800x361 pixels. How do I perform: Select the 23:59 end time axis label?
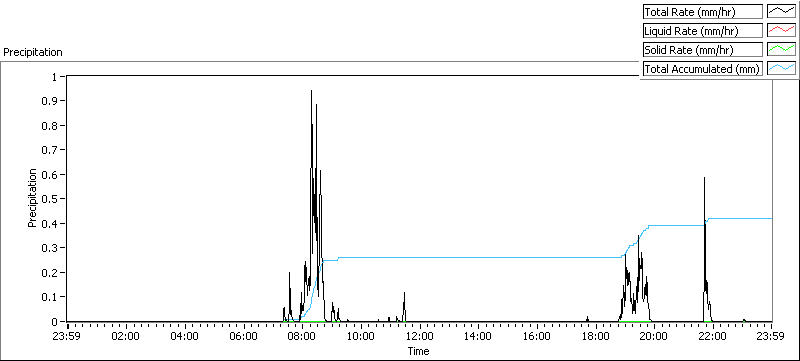point(771,337)
